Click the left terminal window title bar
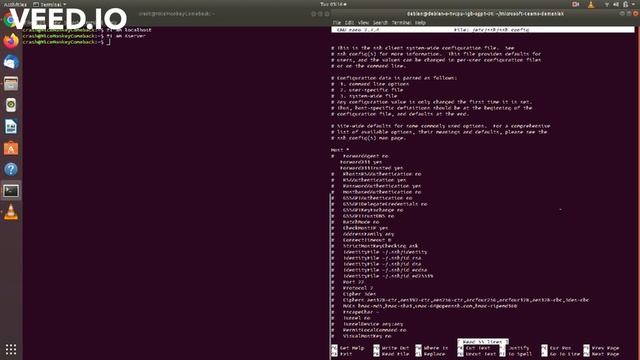Viewport: 640px width, 360px height. [x=176, y=13]
